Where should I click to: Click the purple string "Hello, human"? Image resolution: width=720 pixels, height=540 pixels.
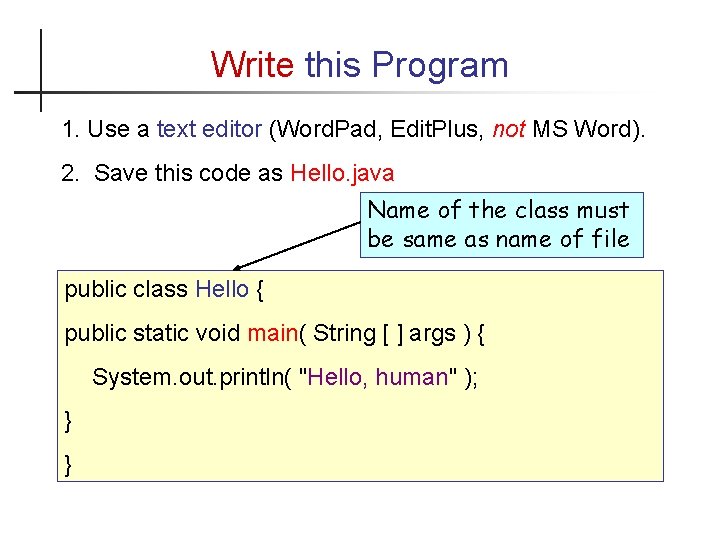click(377, 377)
